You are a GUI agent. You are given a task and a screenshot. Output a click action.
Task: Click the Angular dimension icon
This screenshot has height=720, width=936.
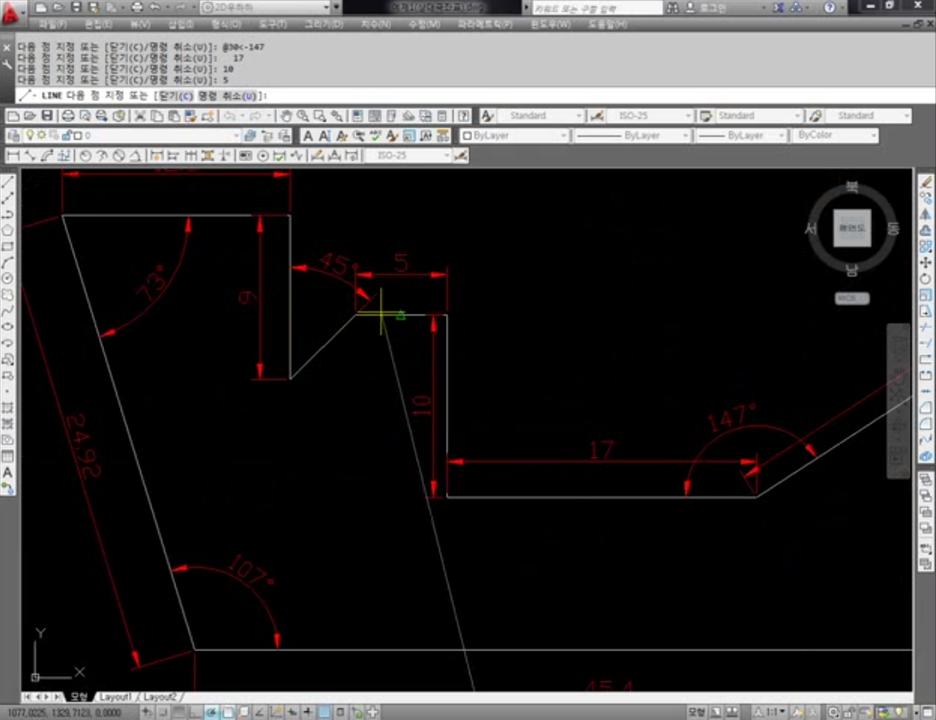click(x=136, y=156)
